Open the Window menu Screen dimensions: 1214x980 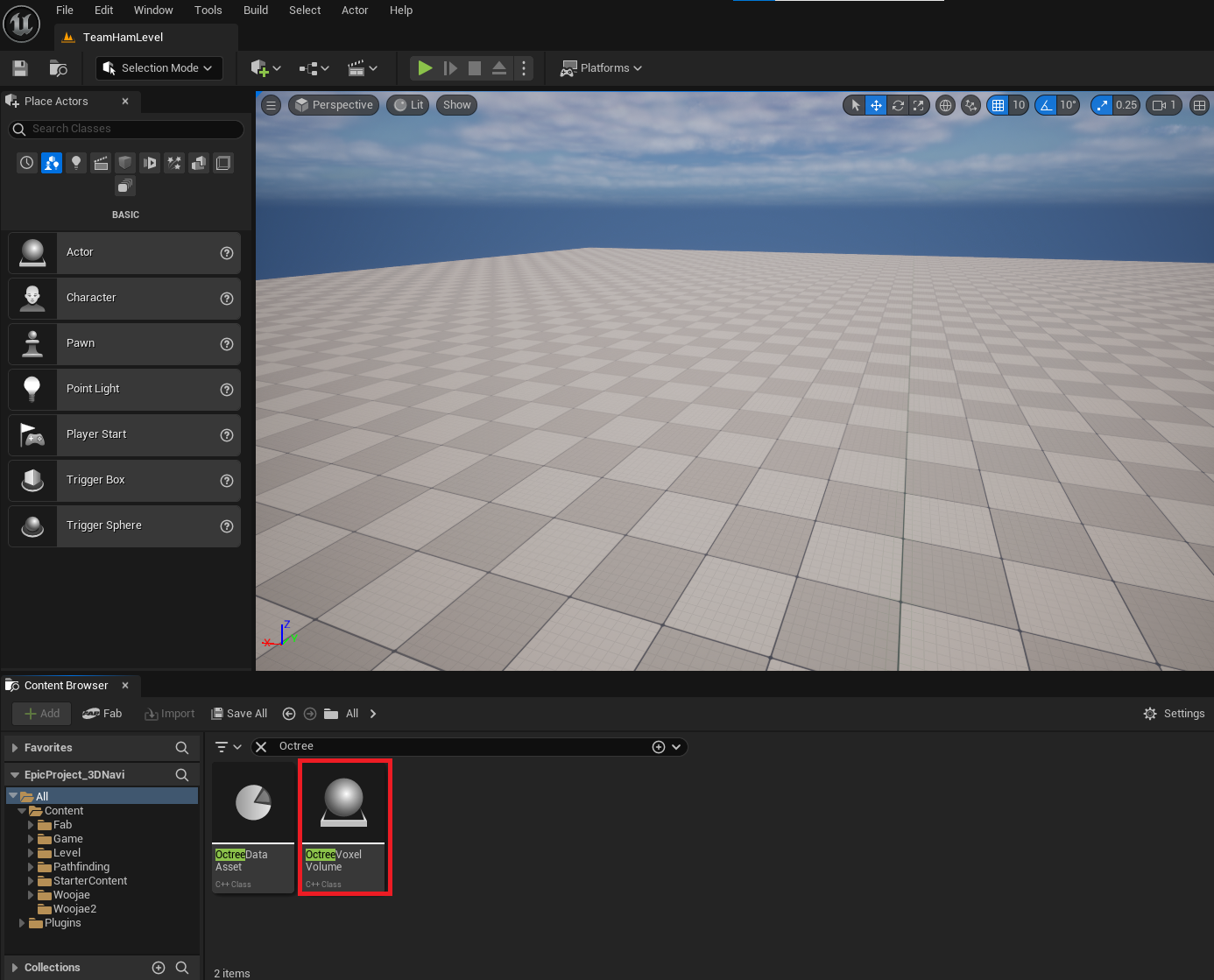coord(153,11)
